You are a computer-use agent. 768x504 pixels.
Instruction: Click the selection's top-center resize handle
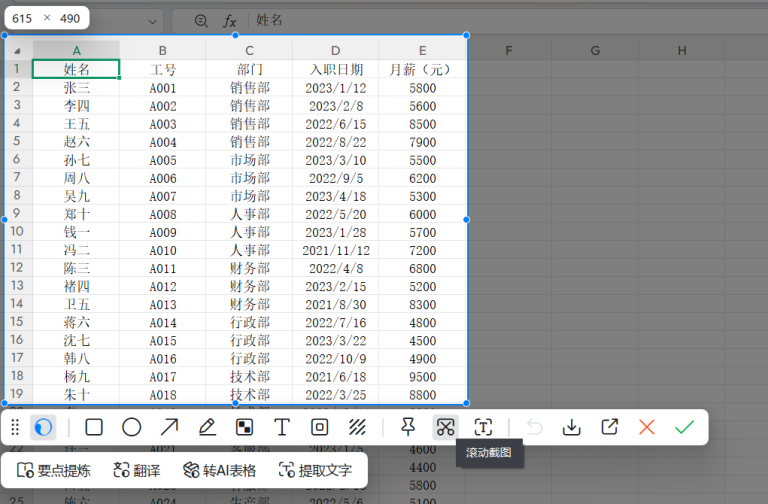(236, 35)
